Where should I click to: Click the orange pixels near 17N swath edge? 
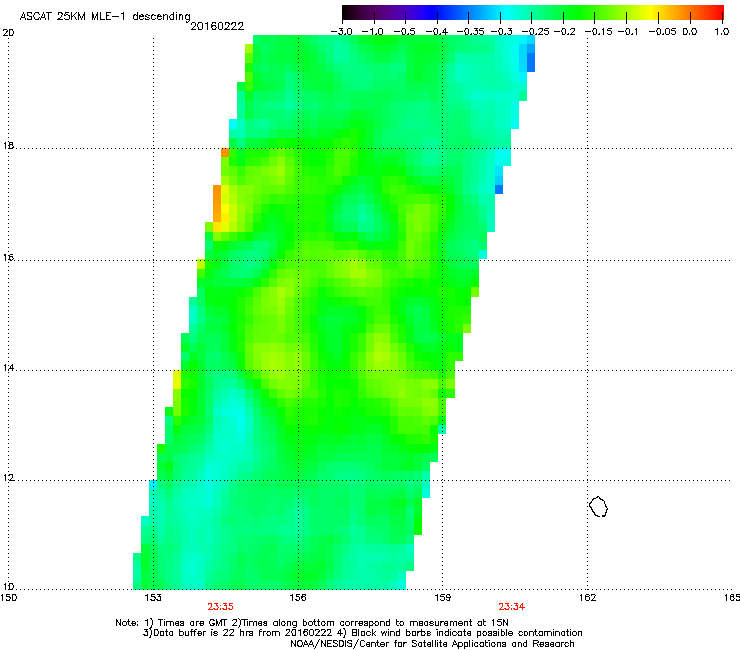[217, 203]
